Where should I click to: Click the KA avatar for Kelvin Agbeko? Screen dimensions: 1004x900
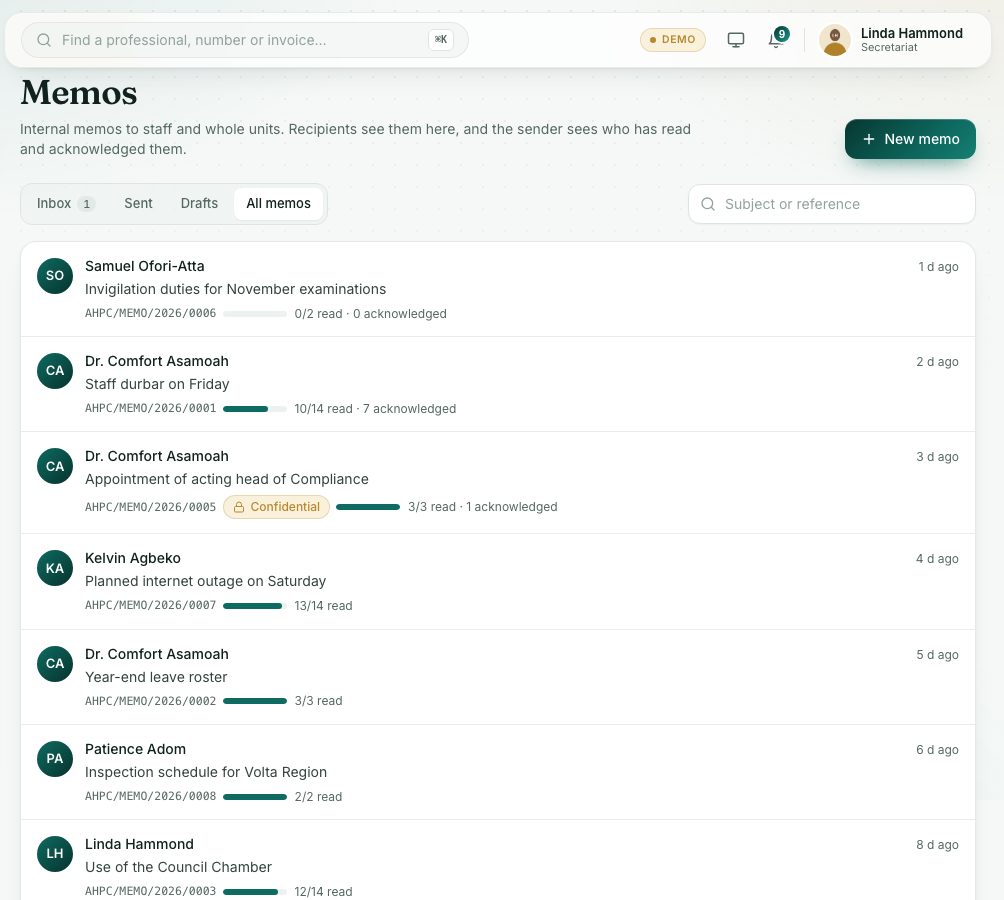[x=55, y=568]
